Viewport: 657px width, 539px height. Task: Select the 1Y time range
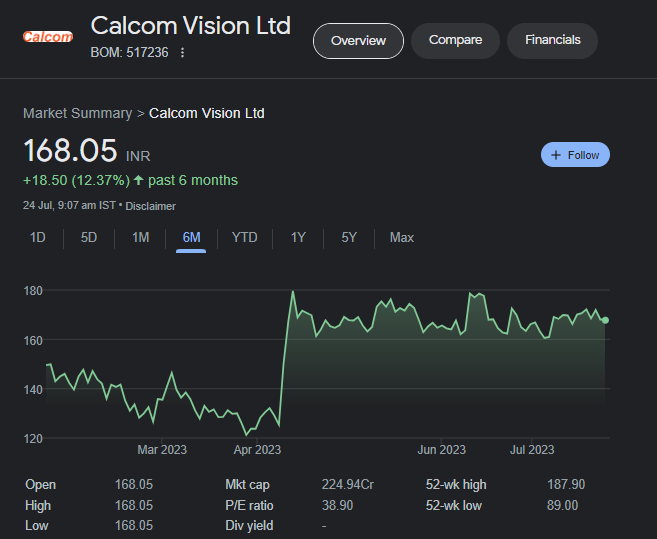(x=298, y=238)
